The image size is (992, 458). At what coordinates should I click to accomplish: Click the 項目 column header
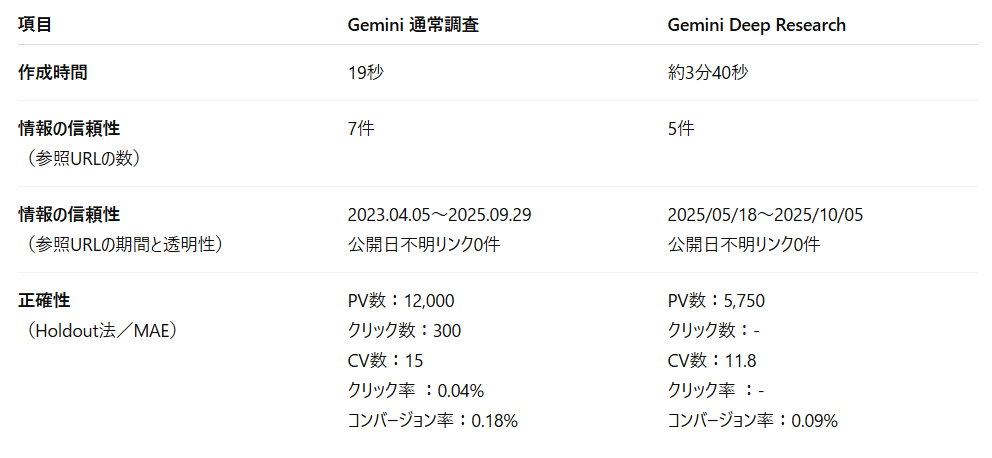pyautogui.click(x=35, y=25)
